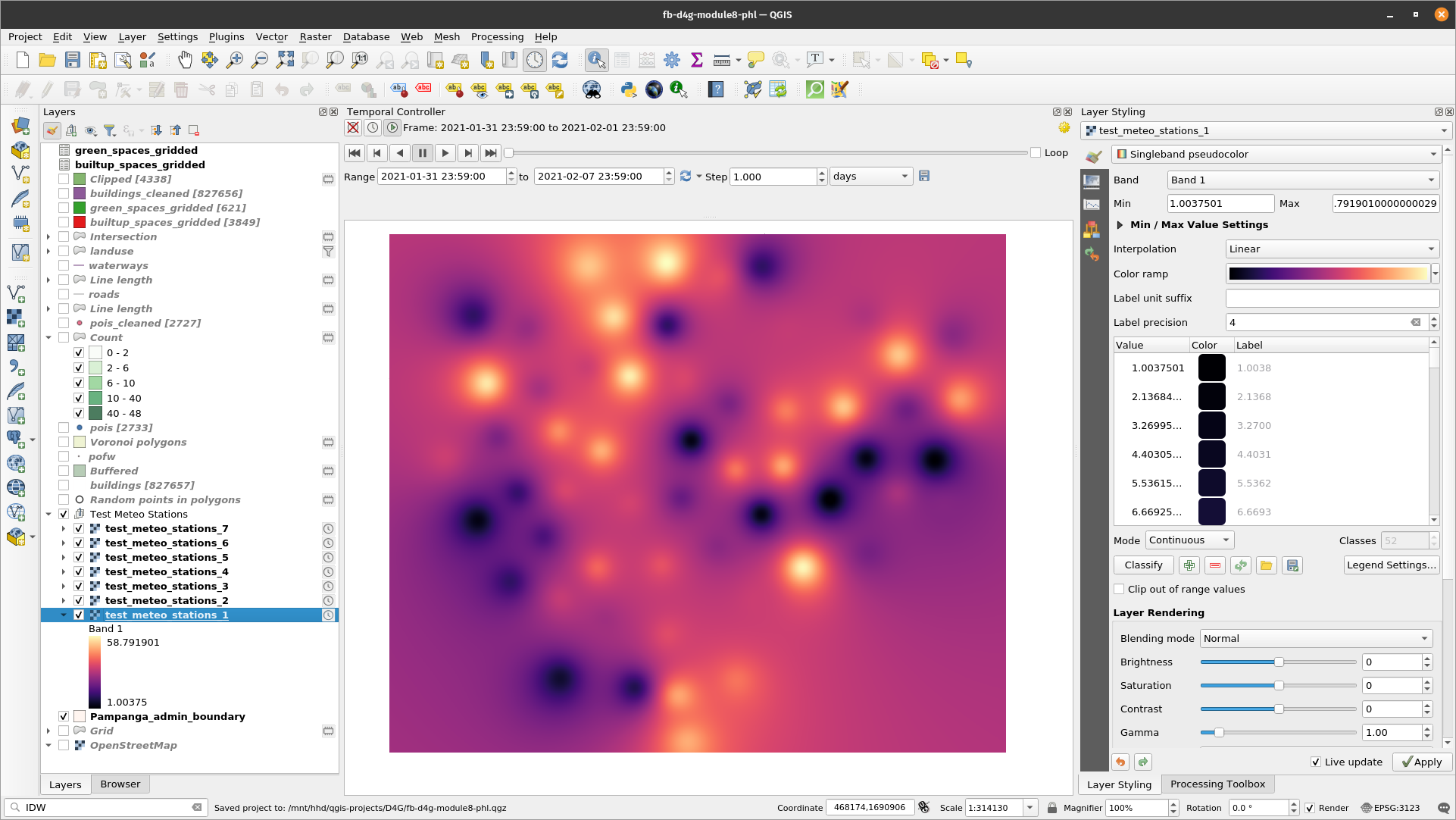Adjust the Brightness slider handle
This screenshot has width=1456, height=820.
1279,662
